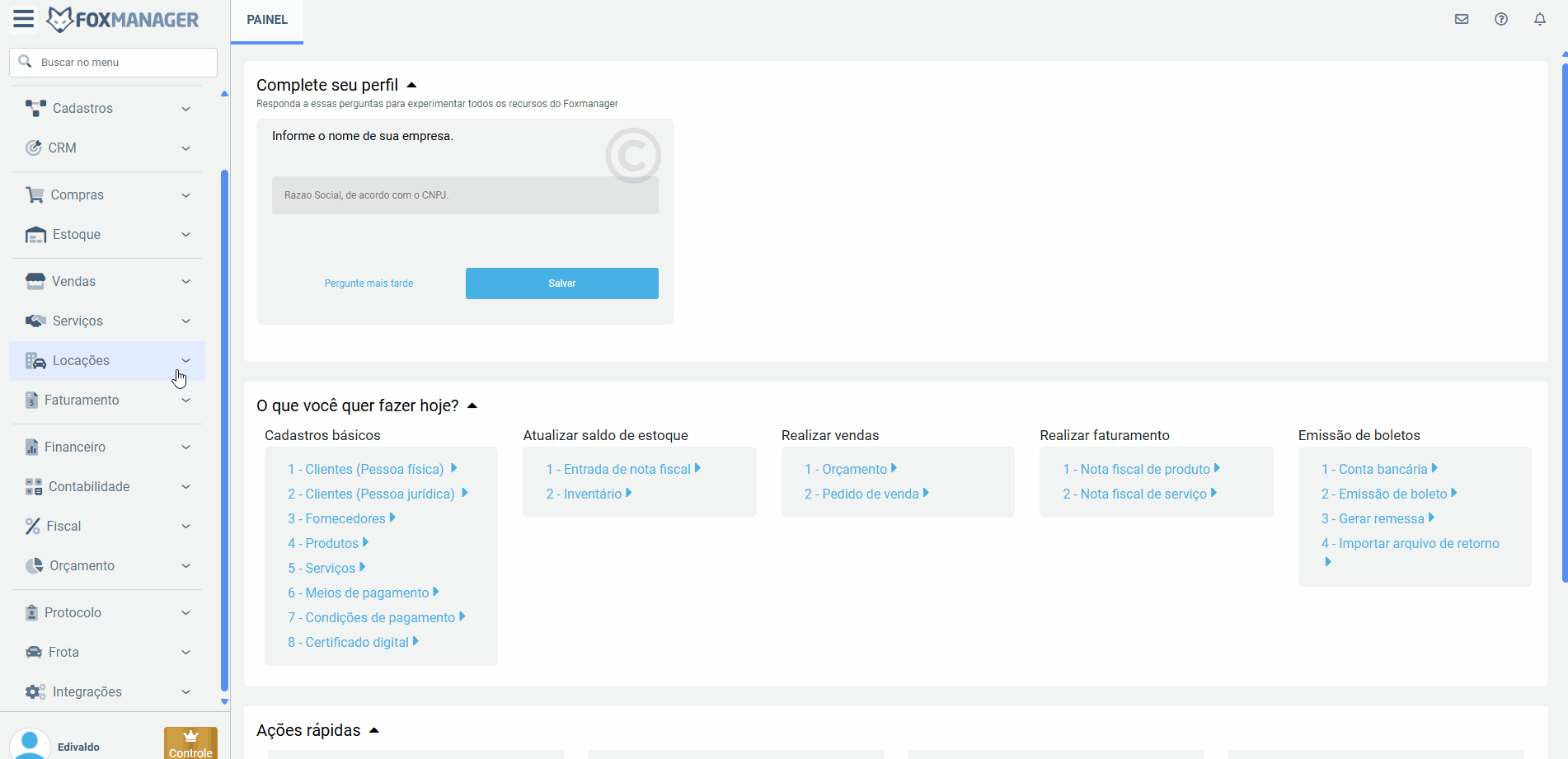Open the messages envelope icon
The width and height of the screenshot is (1568, 759).
pyautogui.click(x=1462, y=19)
